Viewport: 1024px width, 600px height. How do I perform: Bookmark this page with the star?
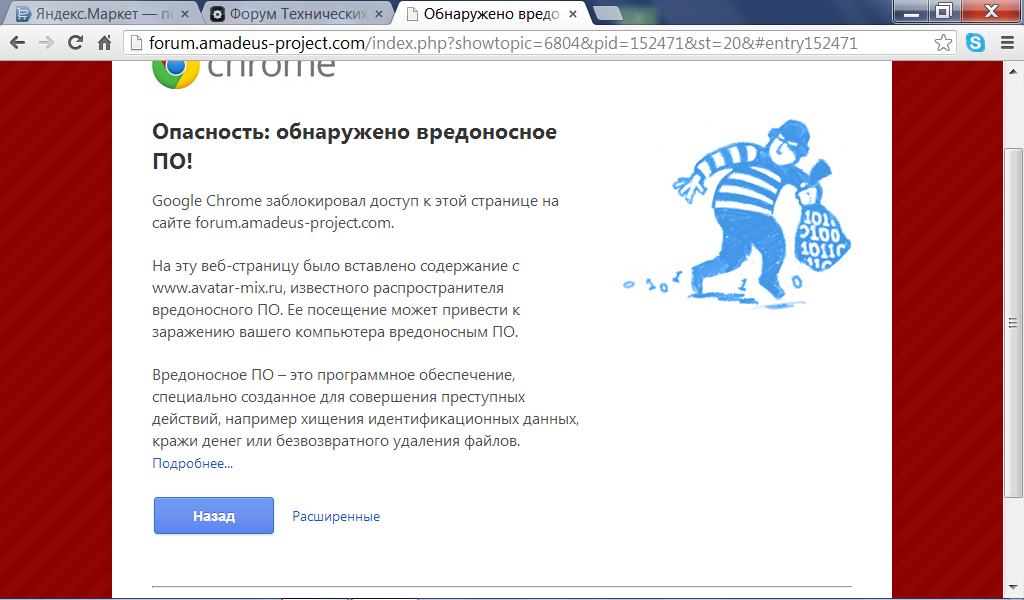[943, 43]
